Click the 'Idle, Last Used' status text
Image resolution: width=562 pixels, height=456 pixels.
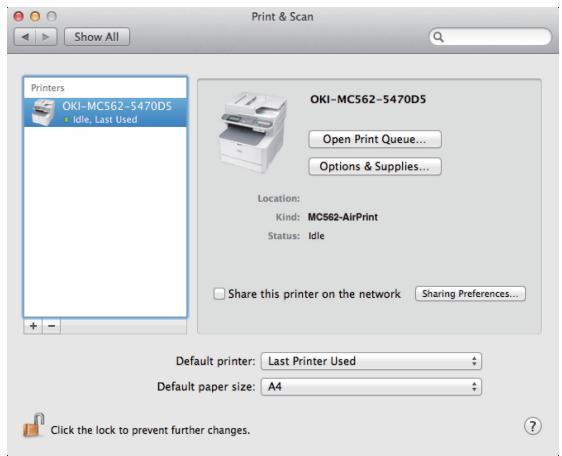105,120
